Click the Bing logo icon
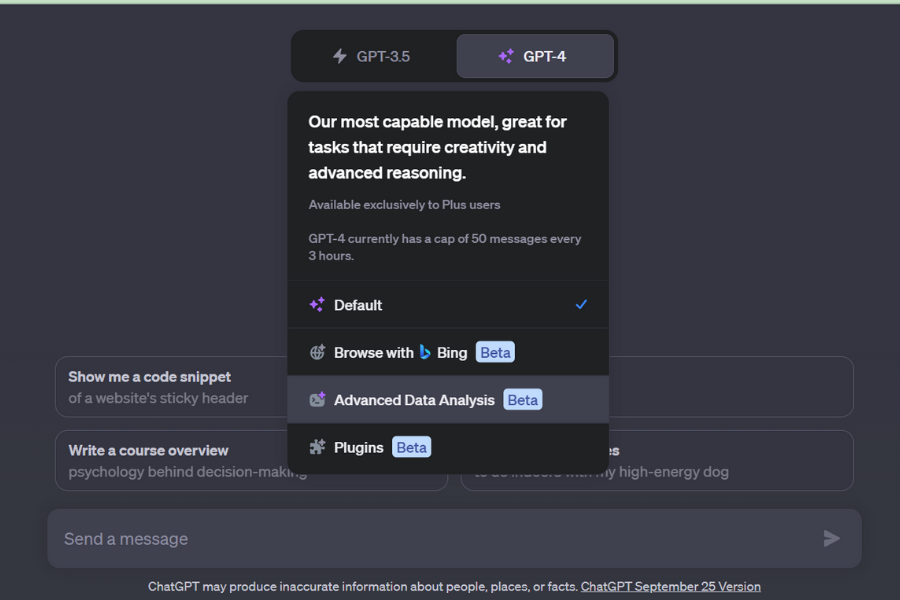The width and height of the screenshot is (900, 600). [425, 352]
